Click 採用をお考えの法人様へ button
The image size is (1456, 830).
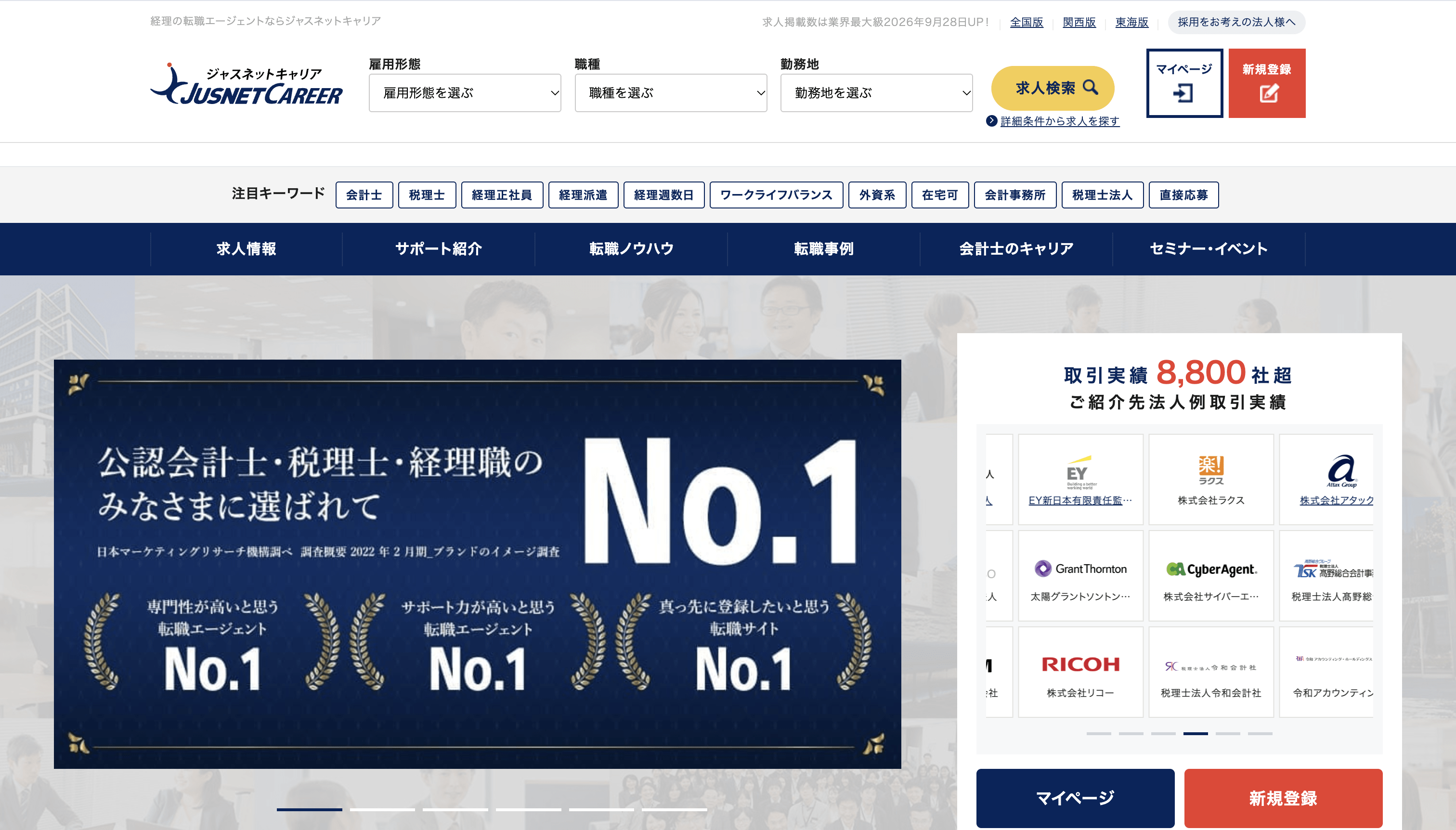(1236, 22)
